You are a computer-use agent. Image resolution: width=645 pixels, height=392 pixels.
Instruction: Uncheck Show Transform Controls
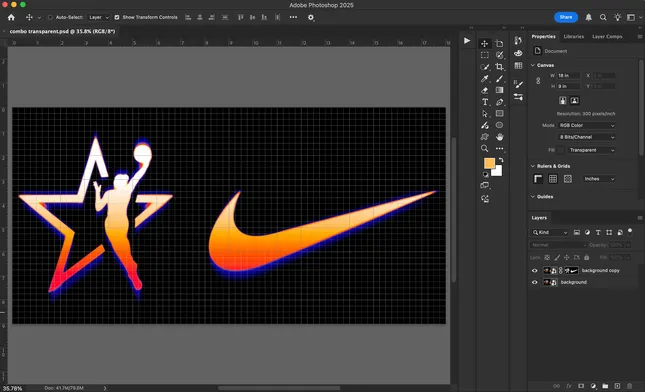(117, 17)
